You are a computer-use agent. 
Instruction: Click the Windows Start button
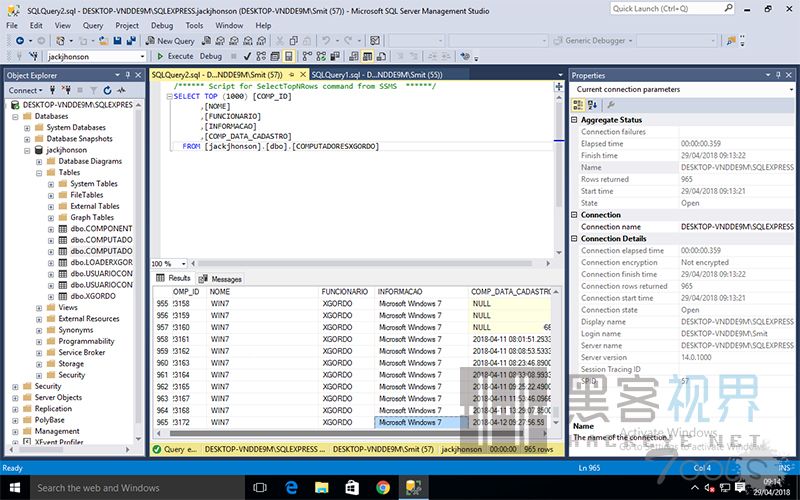click(15, 488)
